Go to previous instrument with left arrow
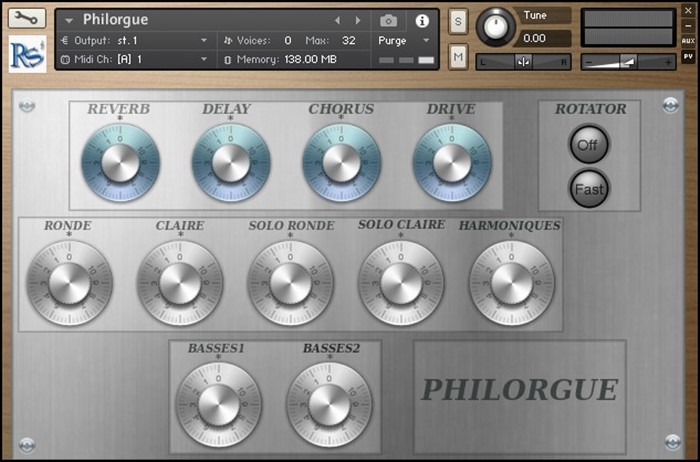The image size is (700, 462). [x=337, y=20]
